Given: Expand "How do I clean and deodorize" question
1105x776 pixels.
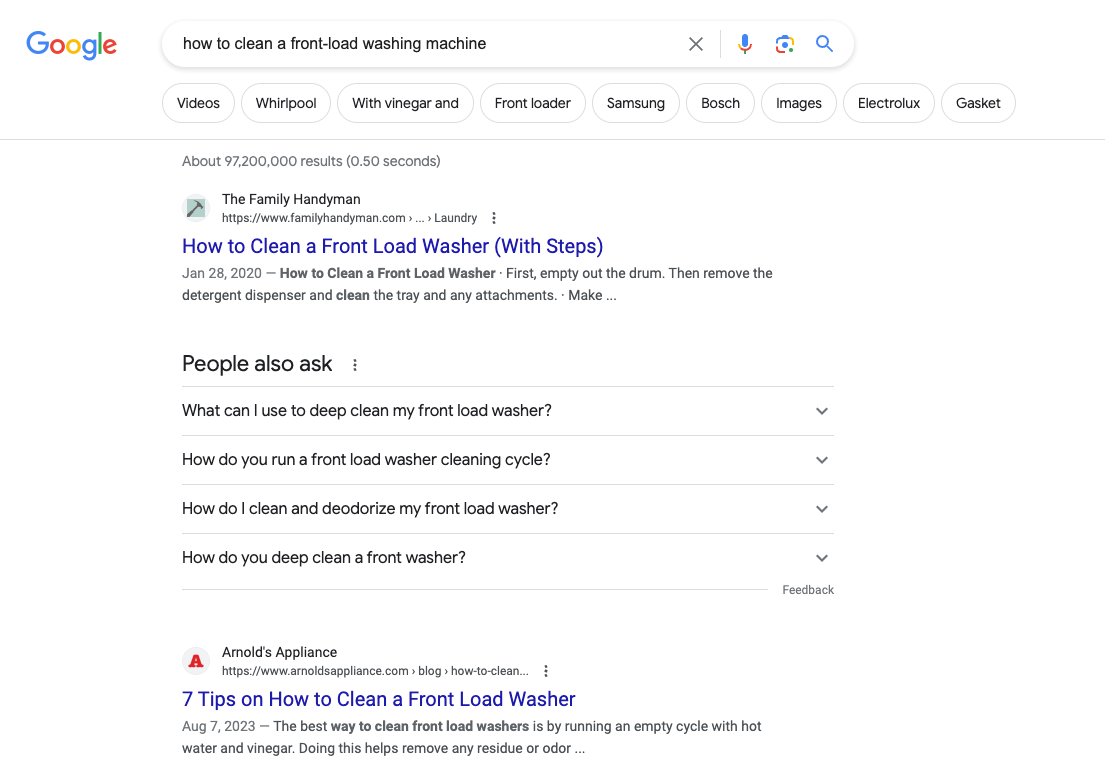Looking at the screenshot, I should tap(507, 509).
